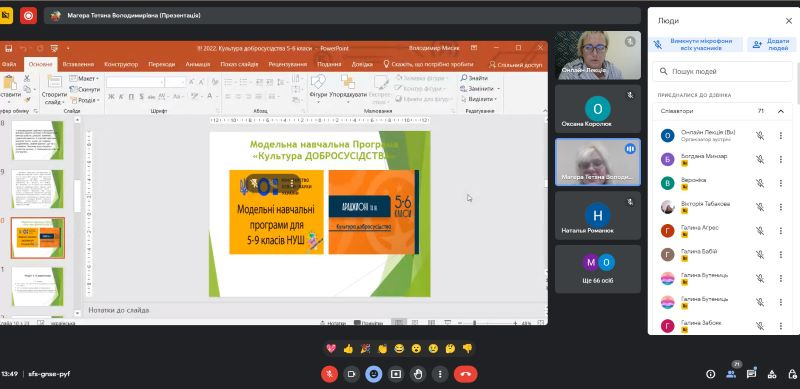Send the sad face reaction
Screen dimensions: 800x389
(x=433, y=349)
